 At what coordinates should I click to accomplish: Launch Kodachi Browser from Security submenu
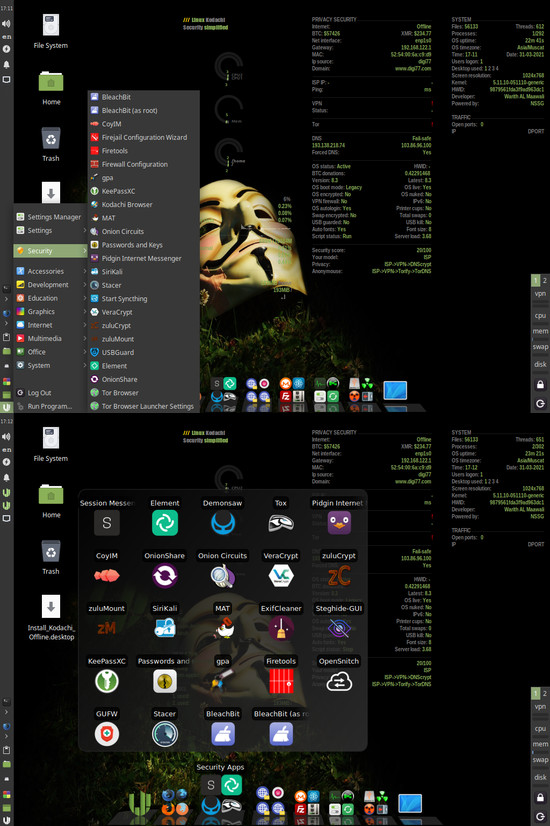coord(143,204)
